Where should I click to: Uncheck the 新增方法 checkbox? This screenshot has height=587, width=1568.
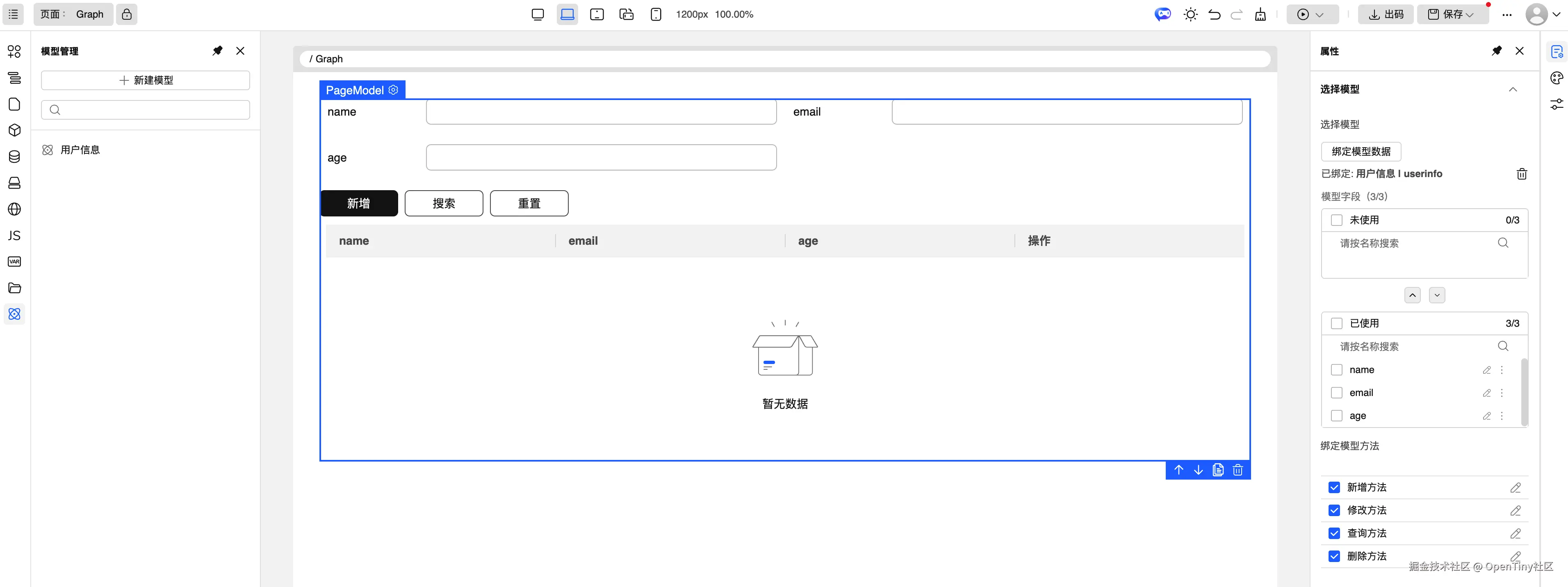pyautogui.click(x=1333, y=487)
